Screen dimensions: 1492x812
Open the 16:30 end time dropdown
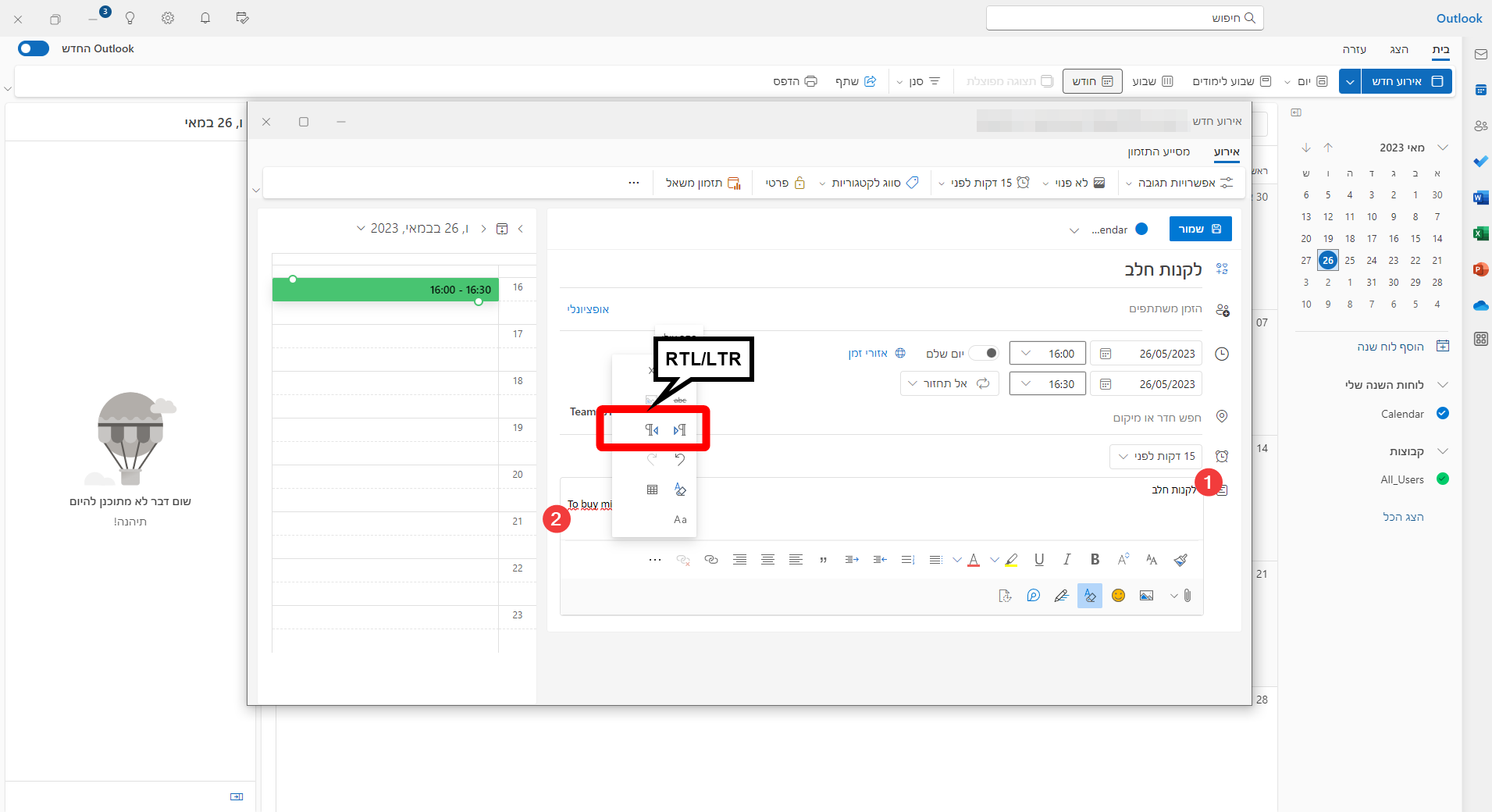1047,384
